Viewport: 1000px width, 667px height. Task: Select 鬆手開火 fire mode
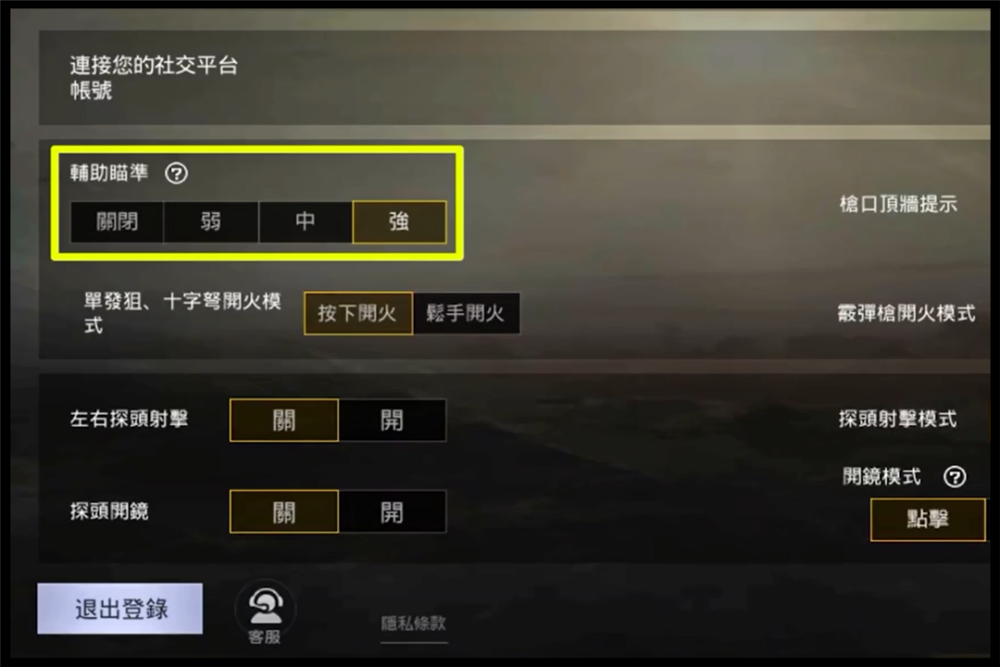[x=466, y=313]
